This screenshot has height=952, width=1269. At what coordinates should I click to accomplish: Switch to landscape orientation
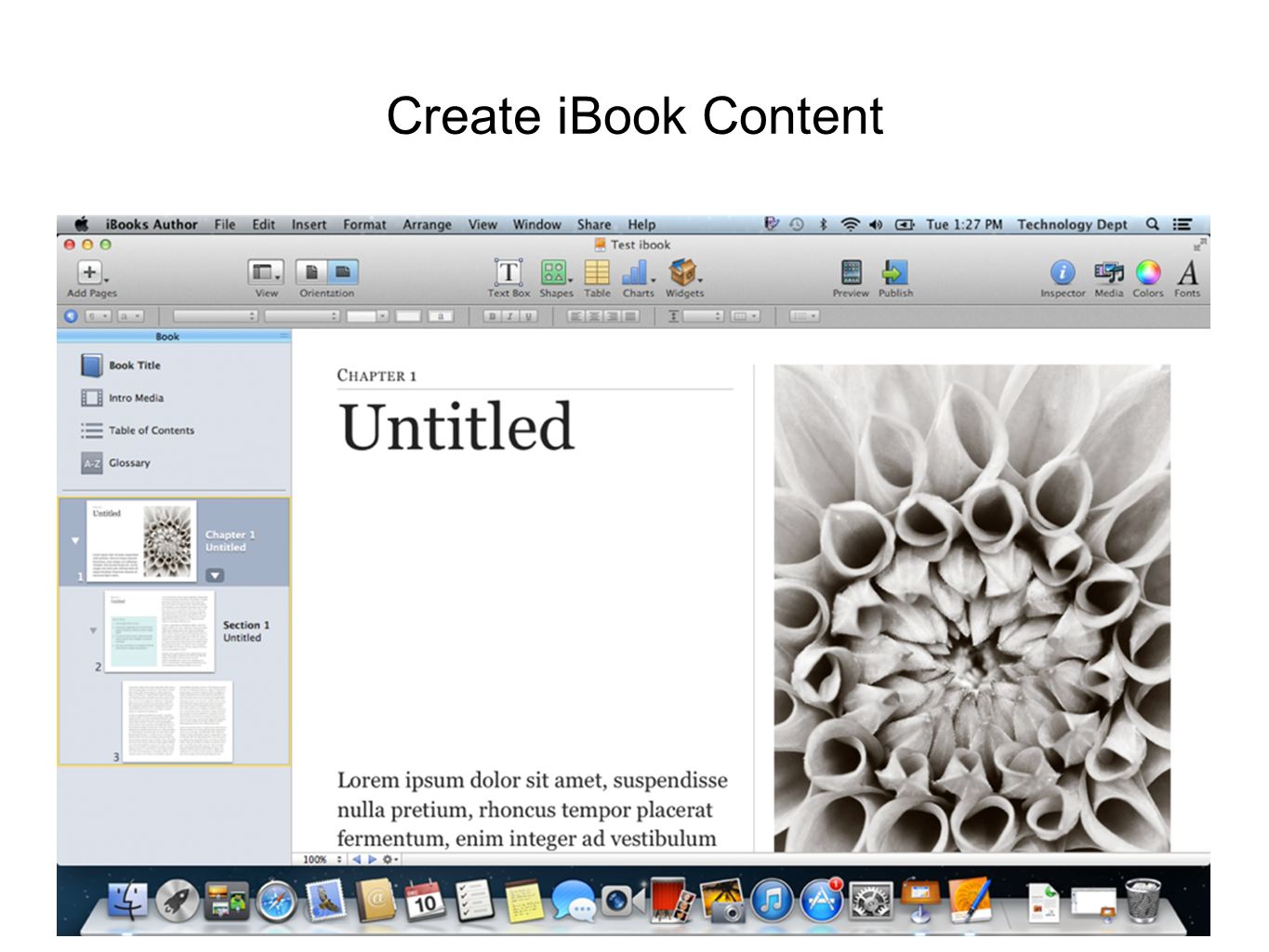(342, 272)
